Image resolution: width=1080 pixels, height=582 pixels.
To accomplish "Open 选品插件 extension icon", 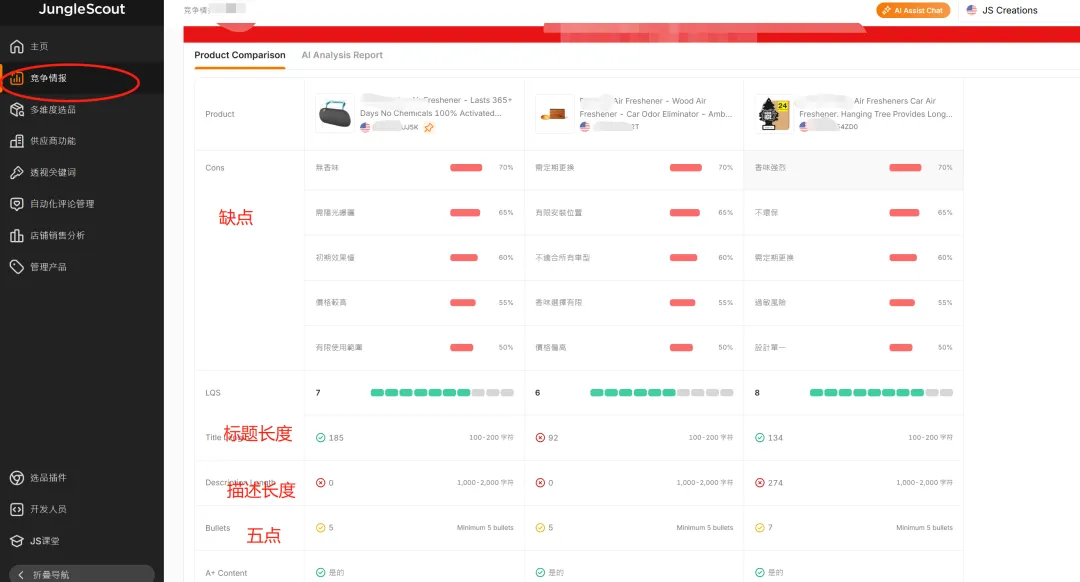I will (17, 478).
